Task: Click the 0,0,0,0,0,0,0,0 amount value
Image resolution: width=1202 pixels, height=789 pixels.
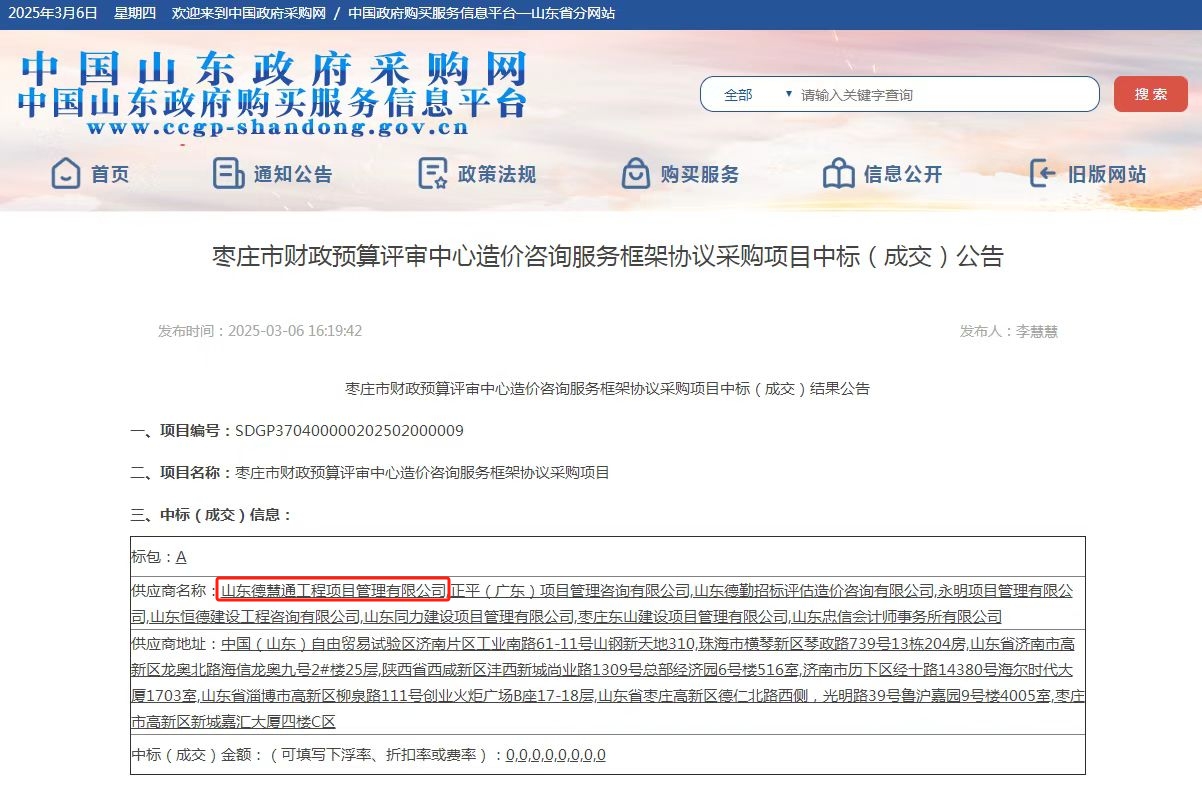Action: 556,755
